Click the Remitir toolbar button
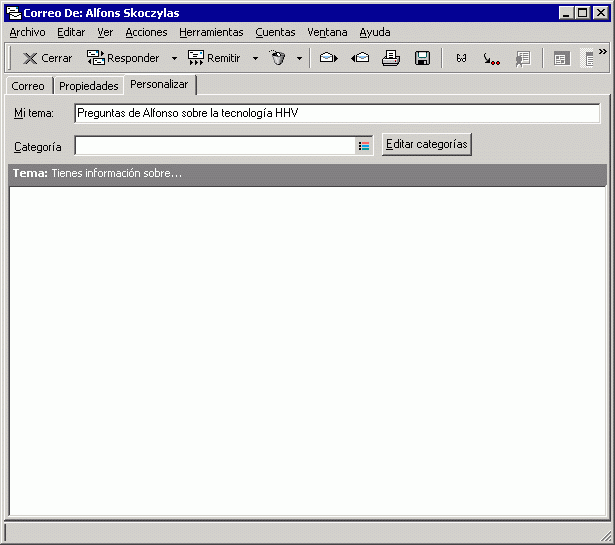The height and width of the screenshot is (545, 615). point(214,58)
